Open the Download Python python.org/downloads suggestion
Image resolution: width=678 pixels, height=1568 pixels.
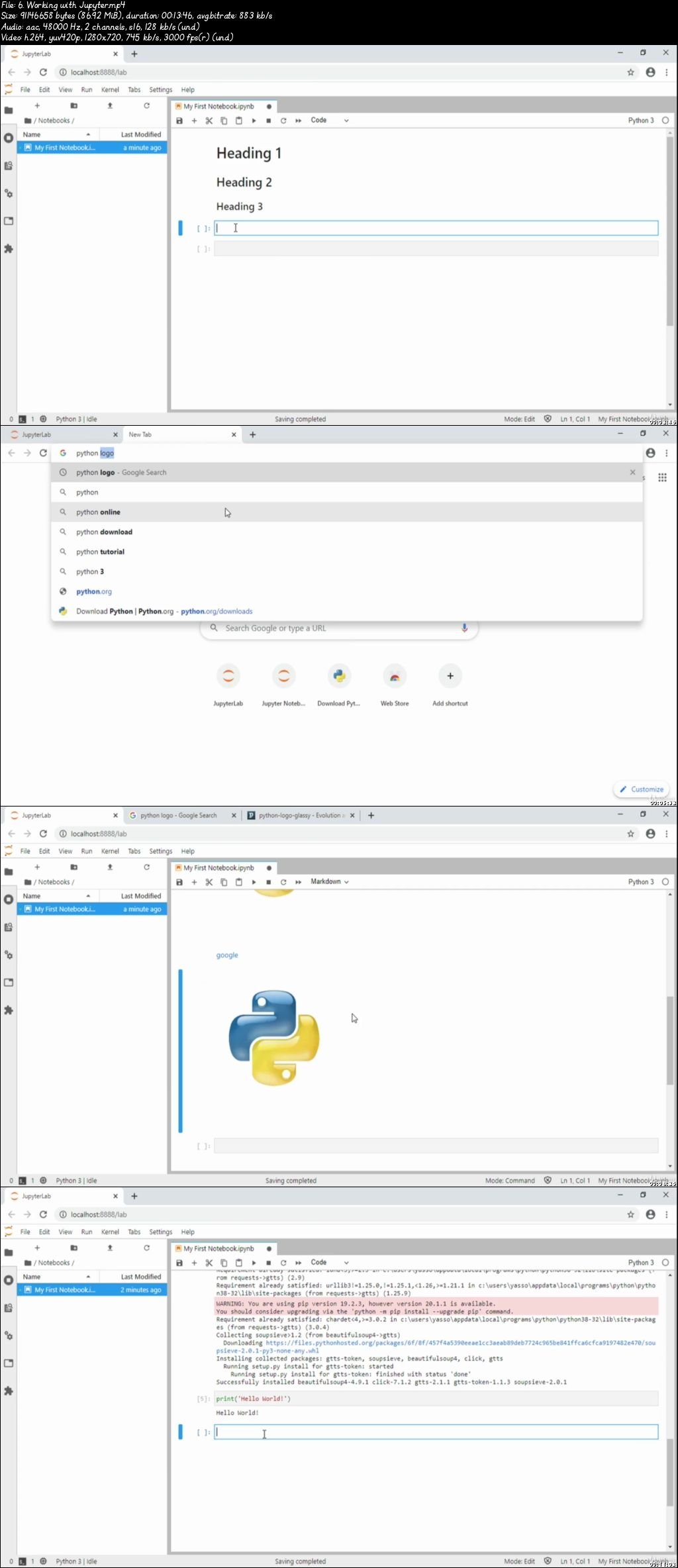tap(347, 611)
